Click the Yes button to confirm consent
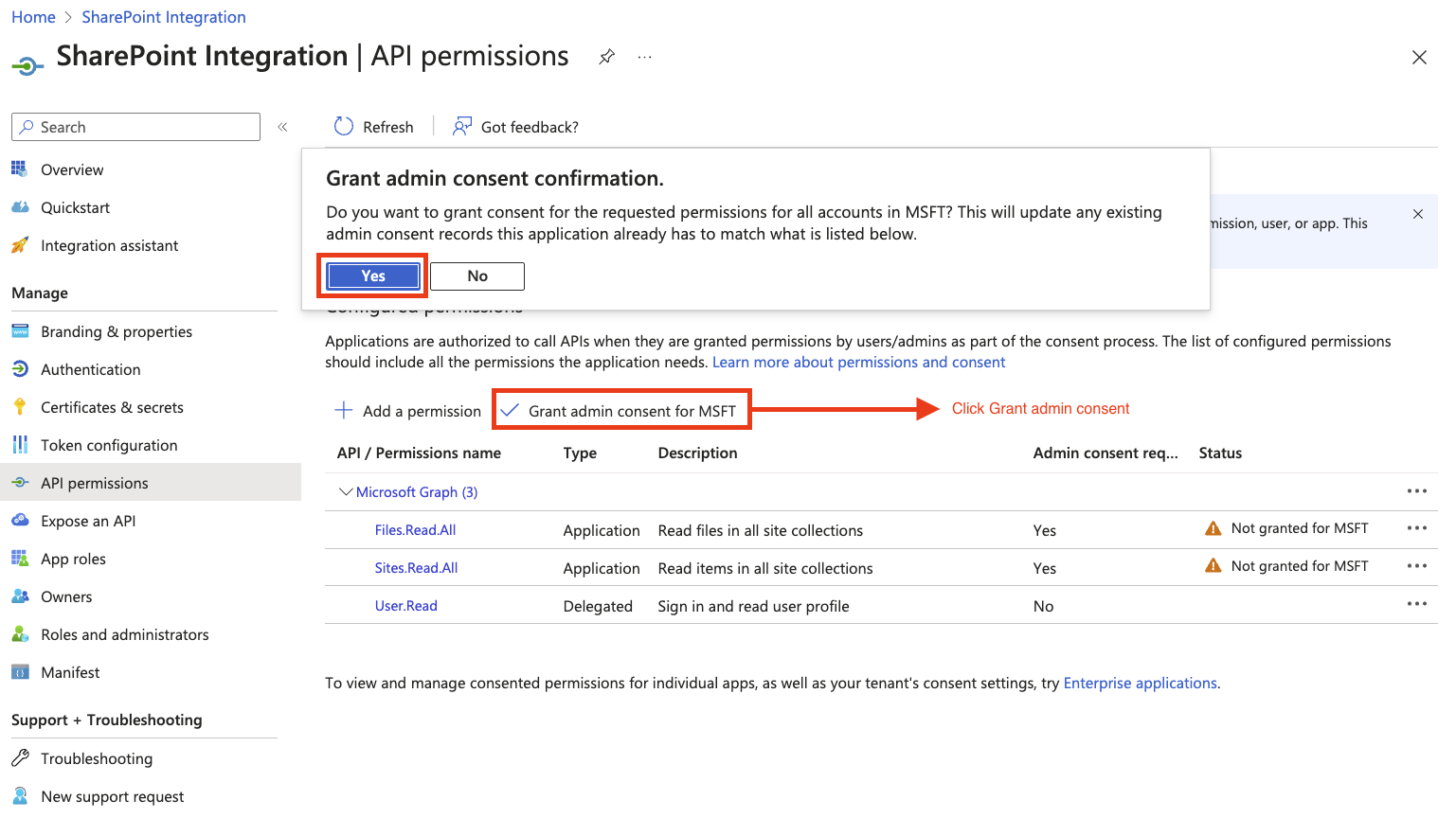Screen dimensions: 1456x818 373,276
